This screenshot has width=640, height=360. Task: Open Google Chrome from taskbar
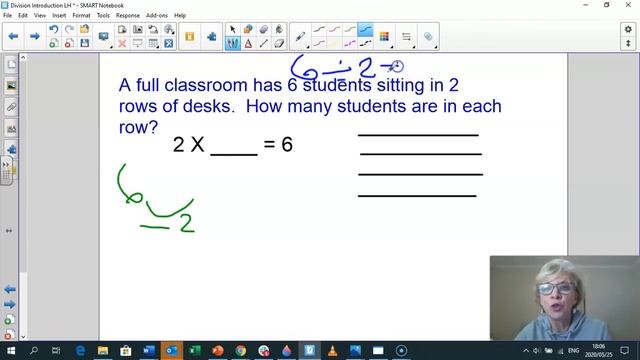[x=240, y=350]
